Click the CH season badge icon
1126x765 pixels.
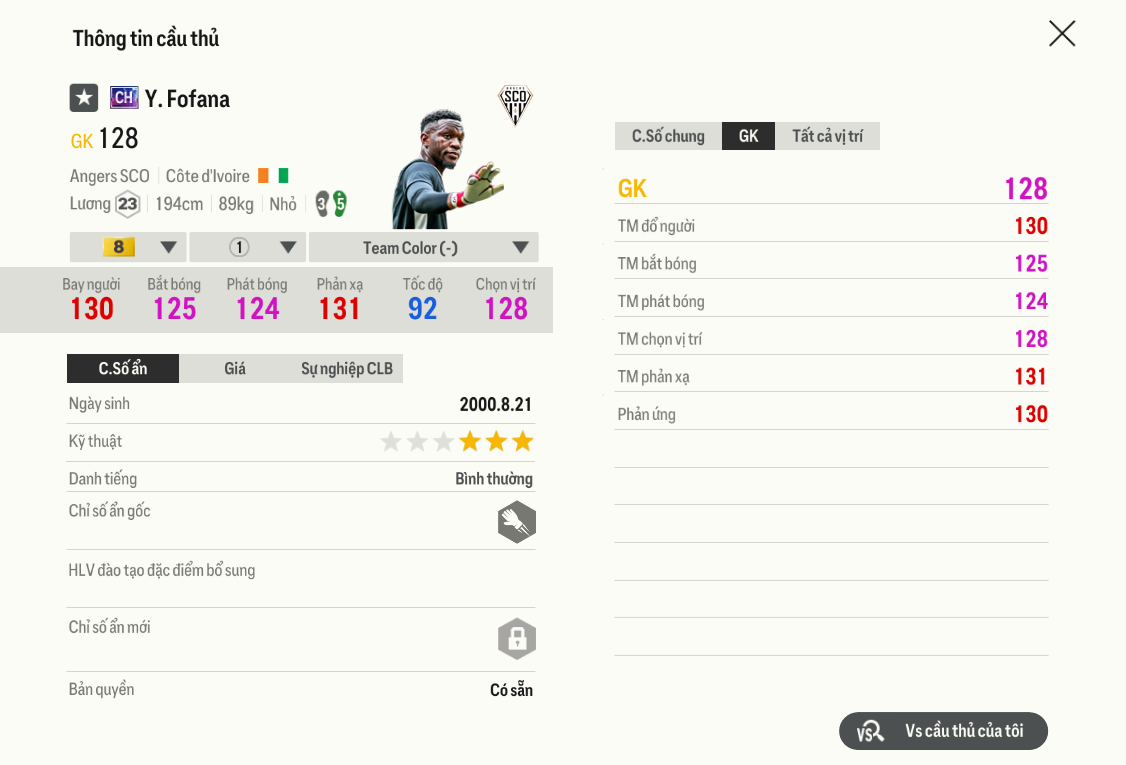[124, 98]
